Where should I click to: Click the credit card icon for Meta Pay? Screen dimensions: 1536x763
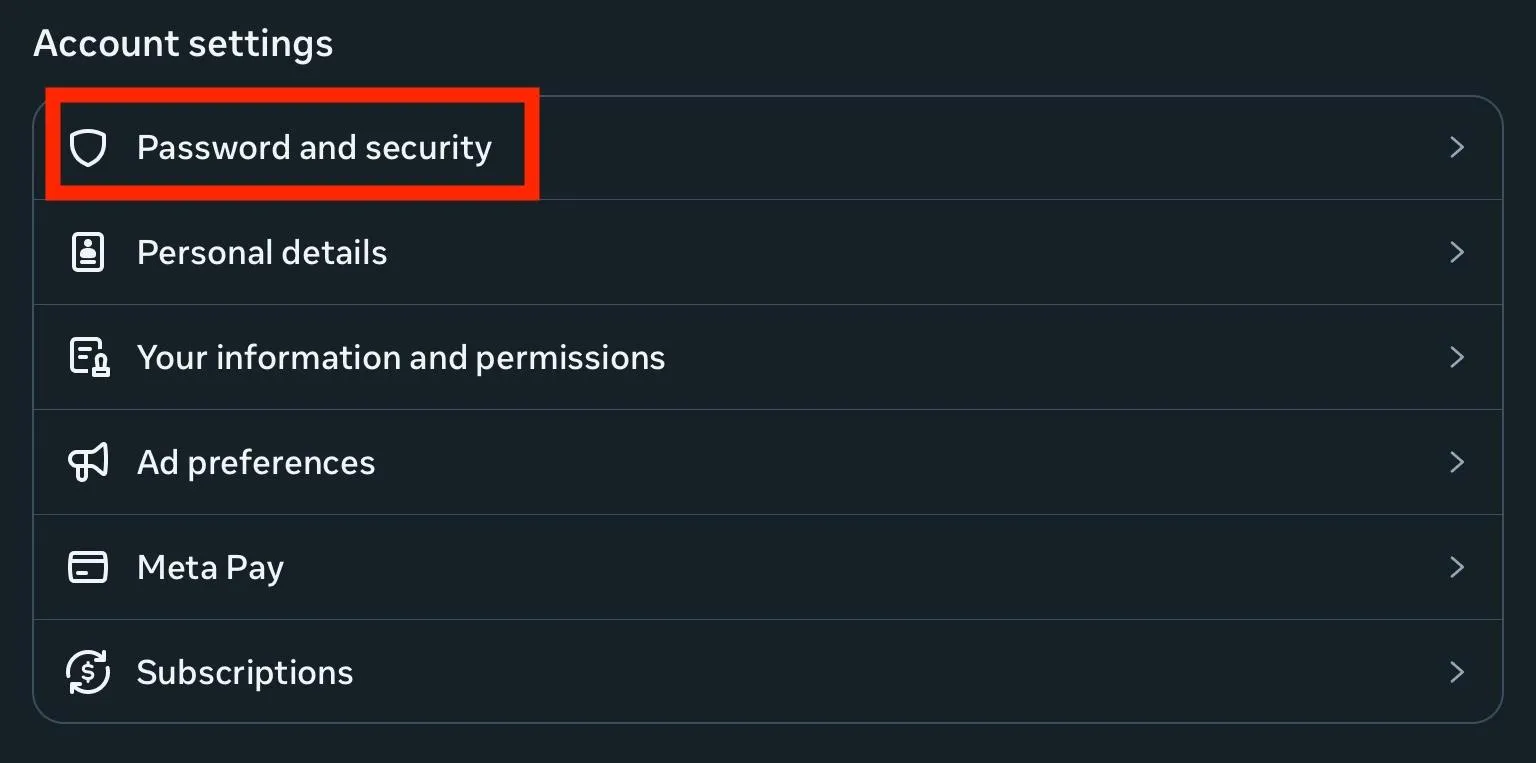point(88,567)
